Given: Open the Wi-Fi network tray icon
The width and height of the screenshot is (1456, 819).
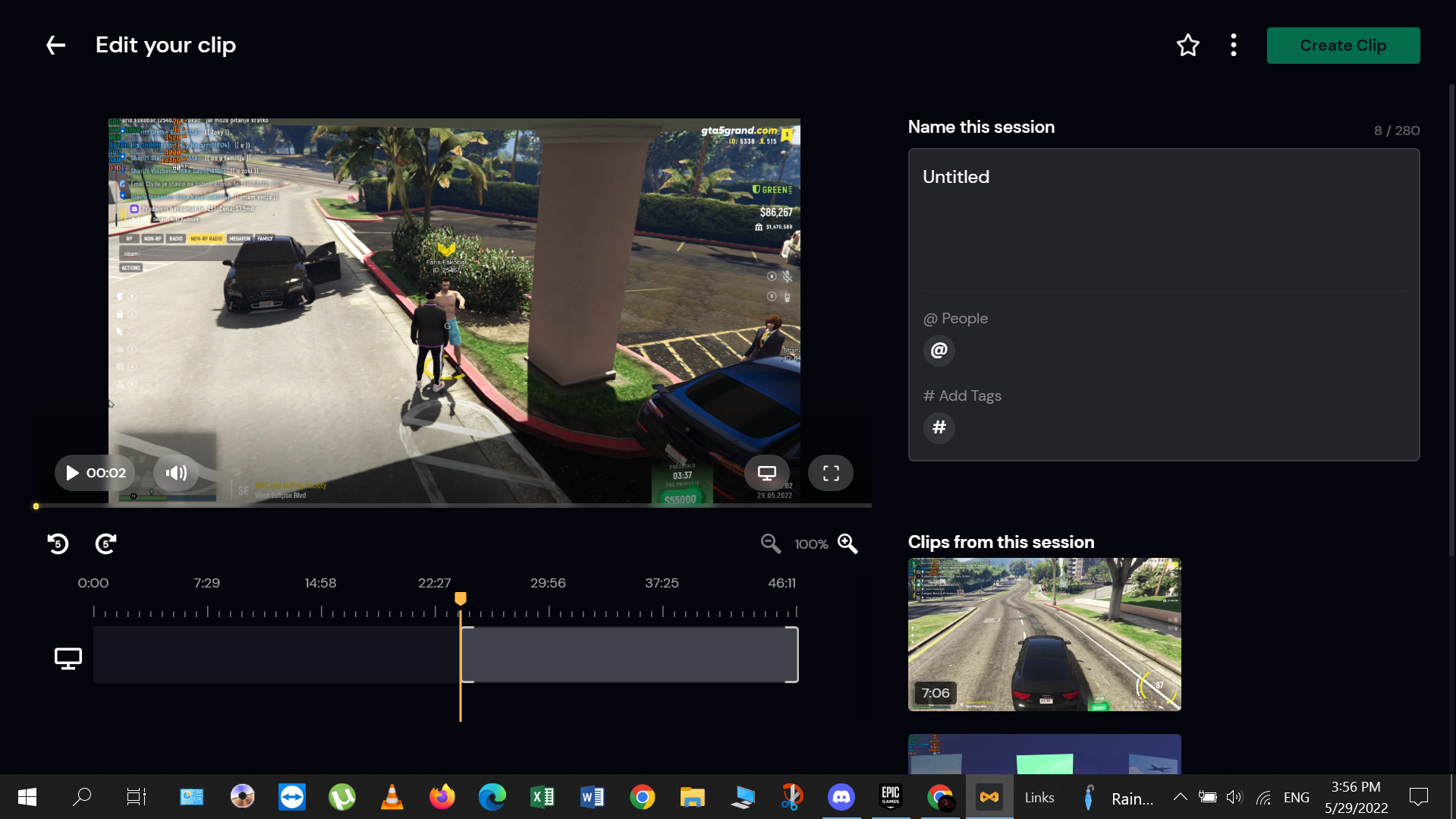Looking at the screenshot, I should 1263,797.
